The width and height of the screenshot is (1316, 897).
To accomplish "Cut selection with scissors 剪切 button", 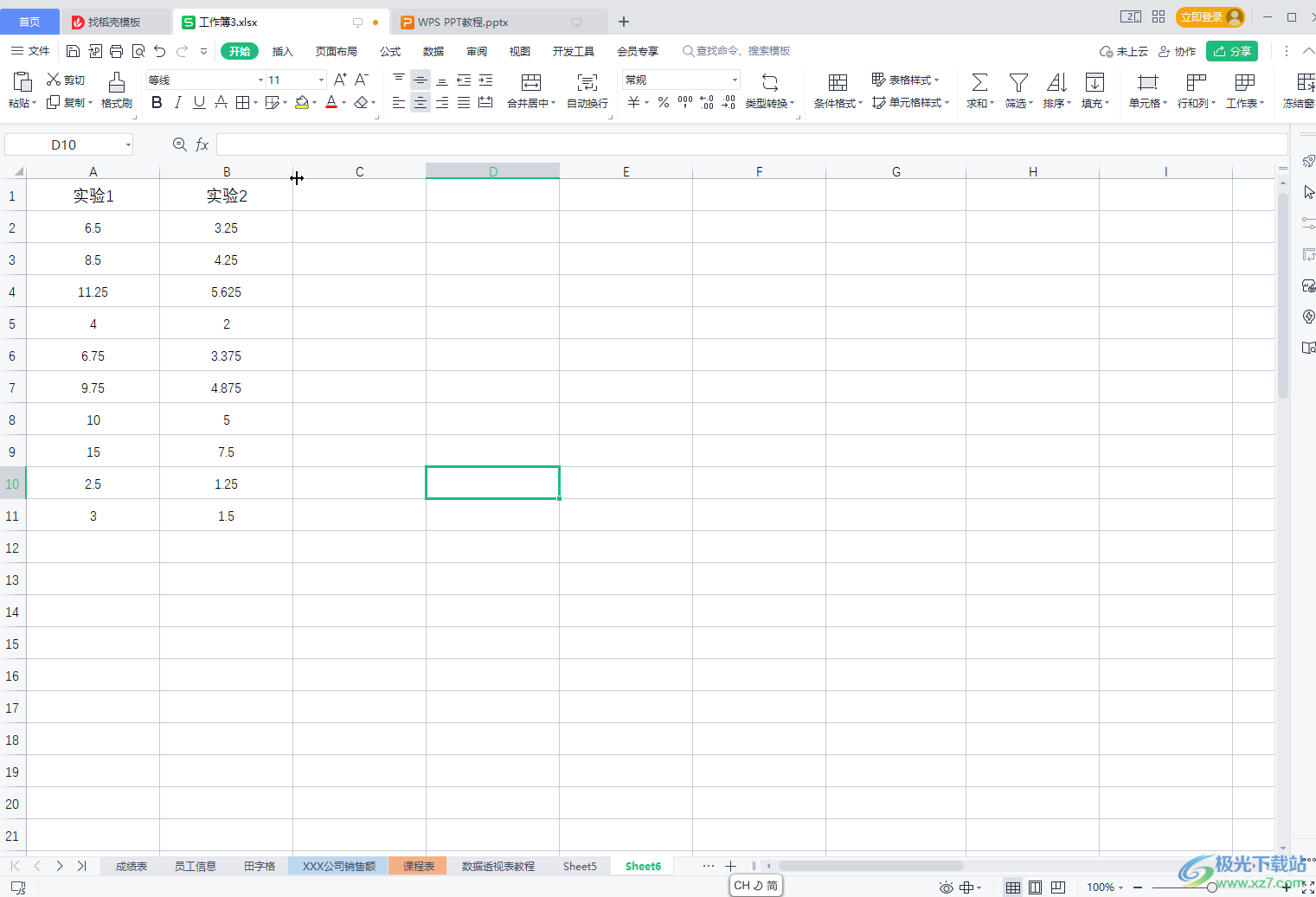I will 66,80.
